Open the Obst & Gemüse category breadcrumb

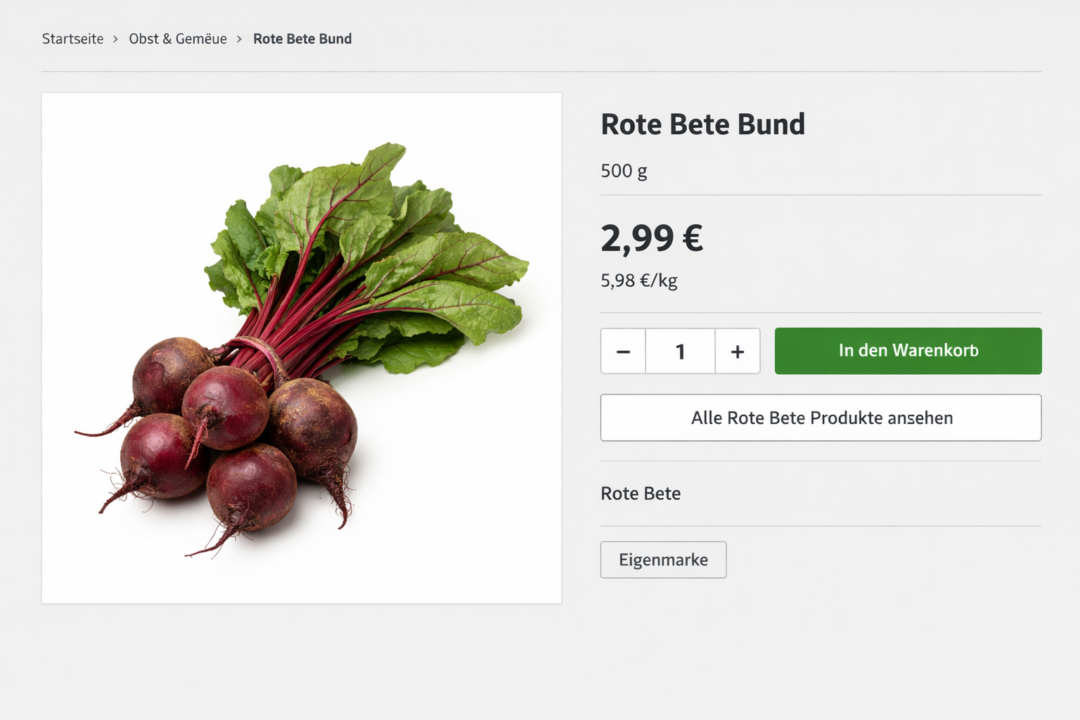pos(178,39)
